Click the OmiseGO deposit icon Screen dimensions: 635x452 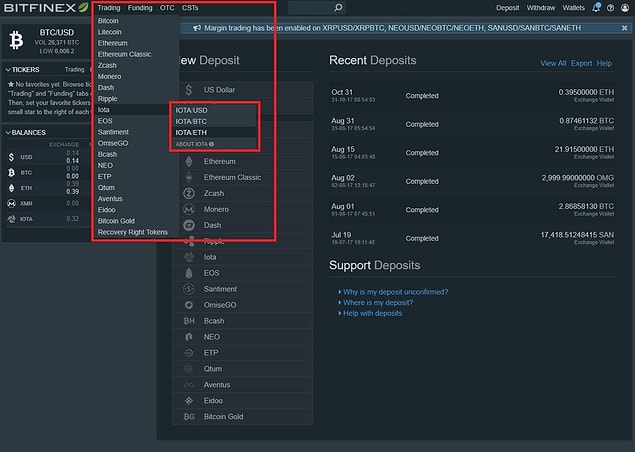[x=189, y=305]
